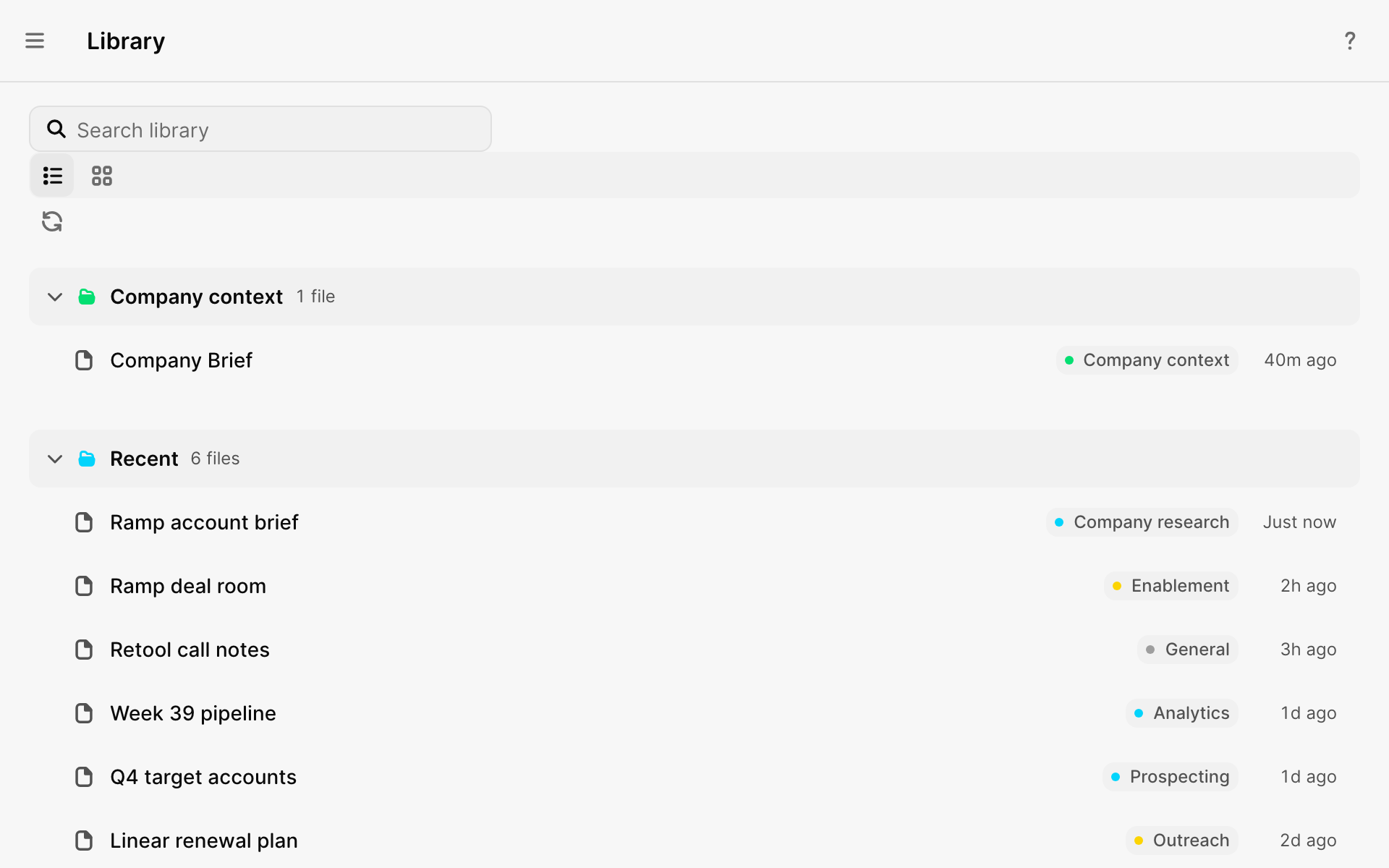The height and width of the screenshot is (868, 1389).
Task: Click the Company context tag on Company Brief
Action: pyautogui.click(x=1147, y=360)
